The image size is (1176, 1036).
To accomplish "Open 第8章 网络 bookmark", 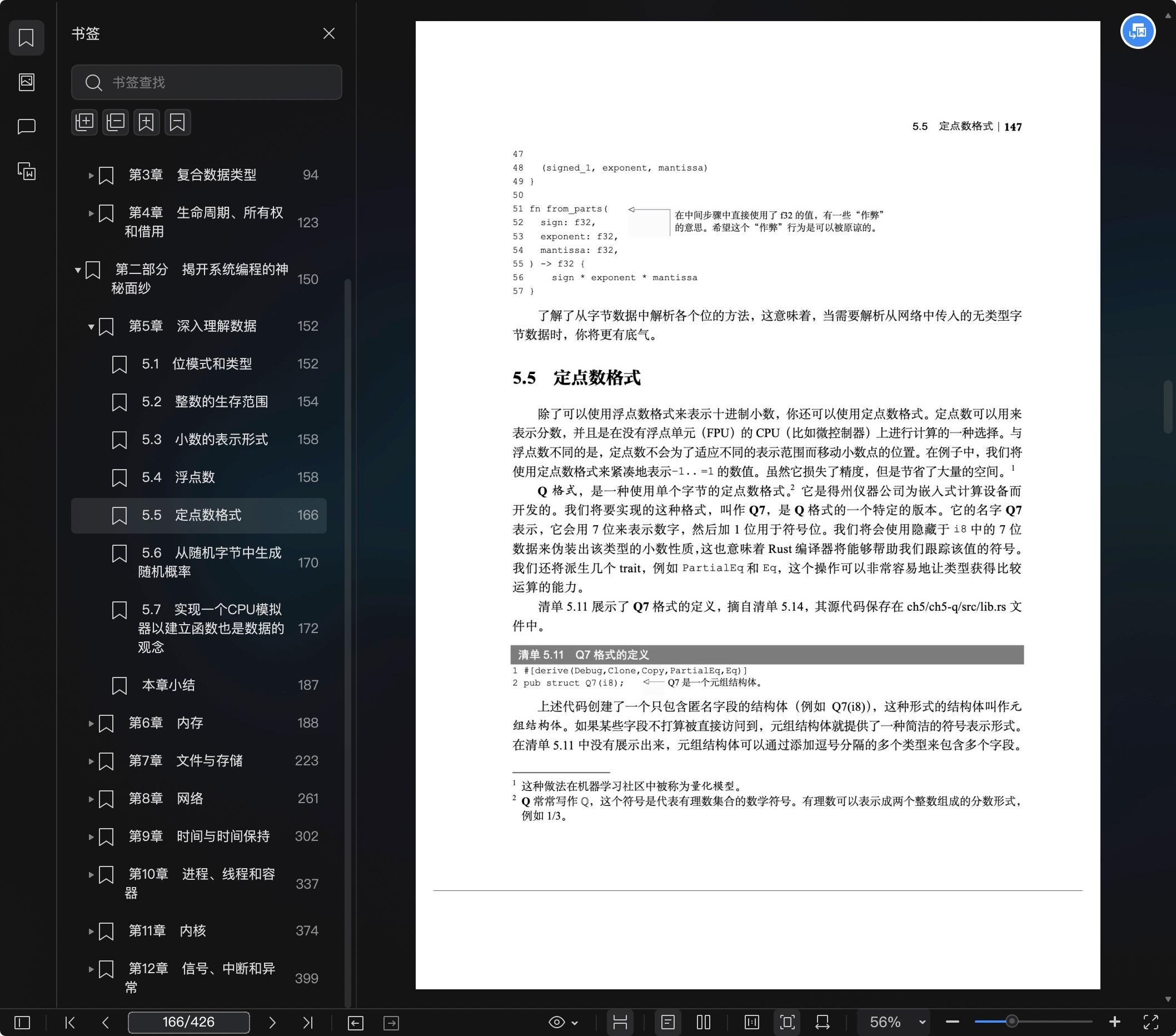I will coord(199,799).
